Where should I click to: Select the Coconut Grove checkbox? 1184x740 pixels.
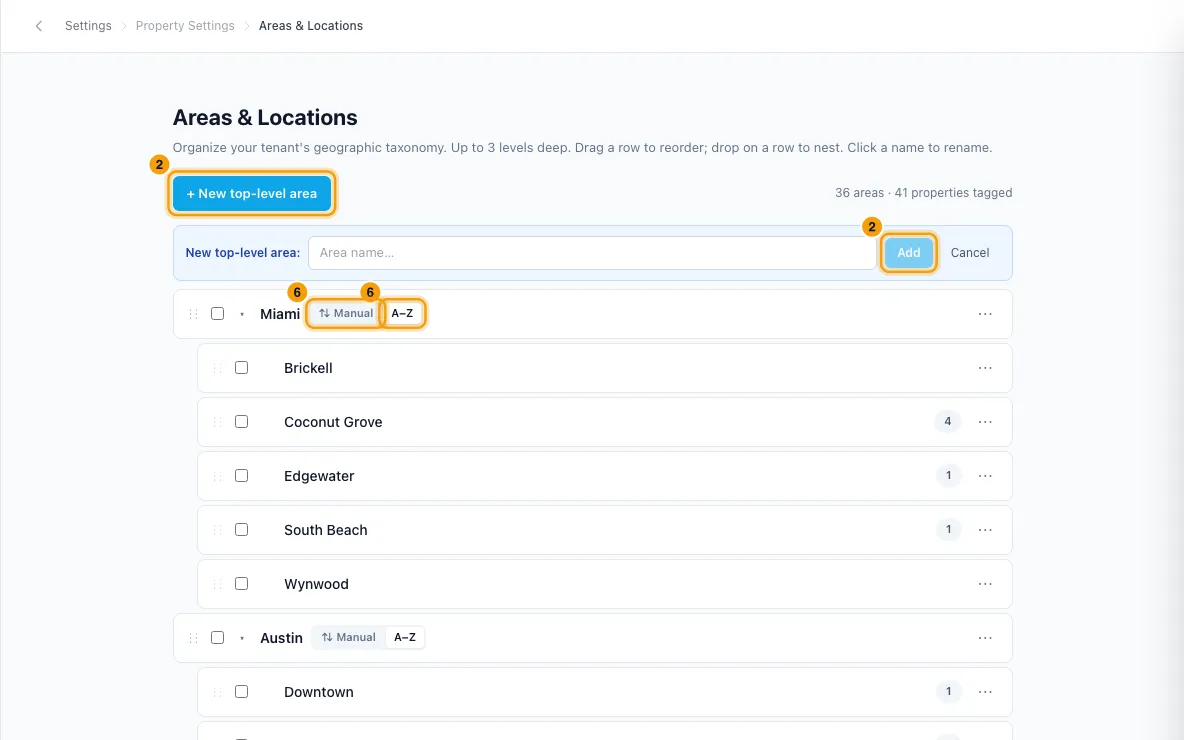[242, 421]
